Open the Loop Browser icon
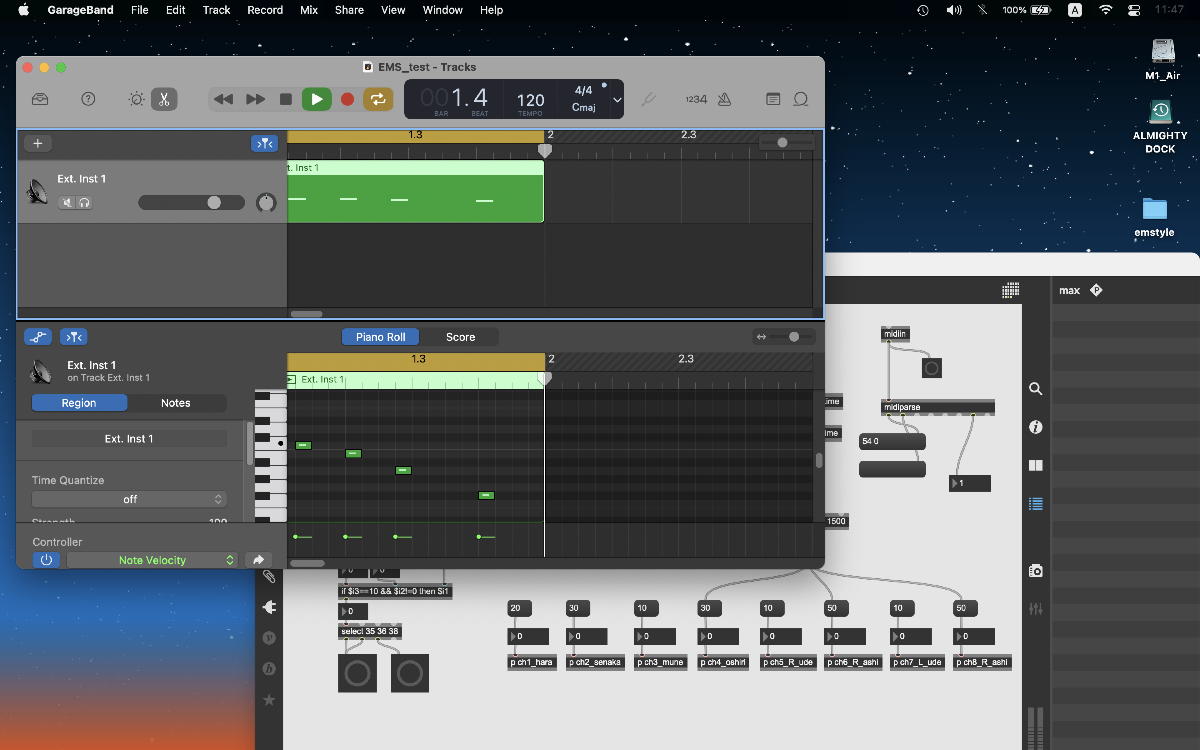The width and height of the screenshot is (1200, 750). [801, 99]
